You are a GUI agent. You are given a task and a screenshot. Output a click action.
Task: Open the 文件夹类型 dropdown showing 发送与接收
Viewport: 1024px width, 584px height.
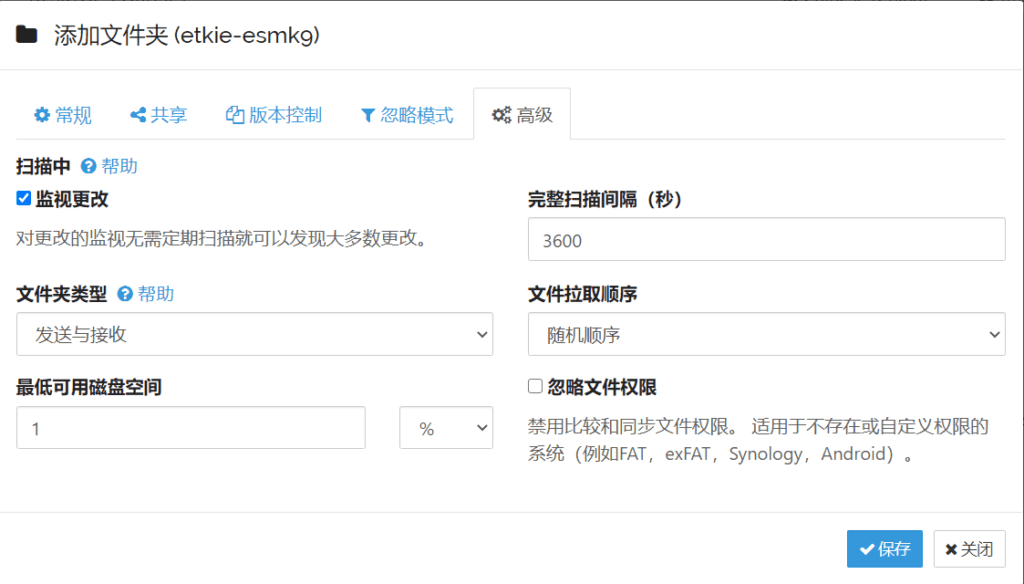tap(254, 334)
